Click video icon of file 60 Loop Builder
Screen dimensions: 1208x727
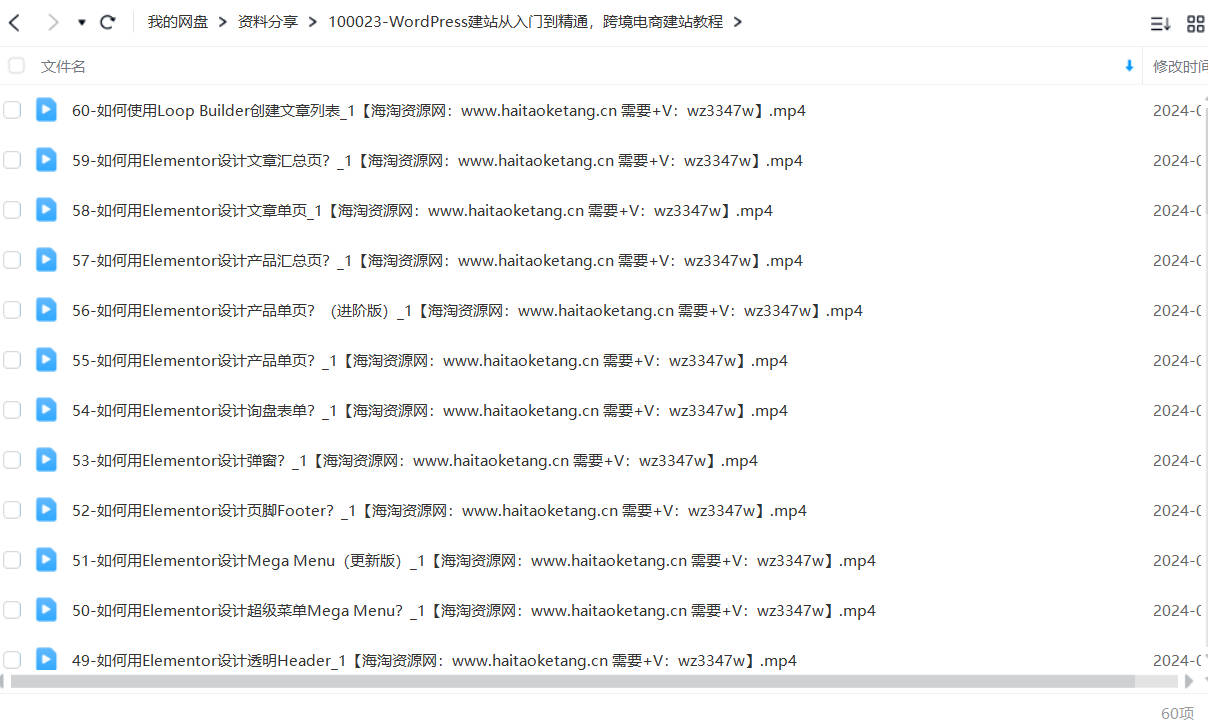46,109
